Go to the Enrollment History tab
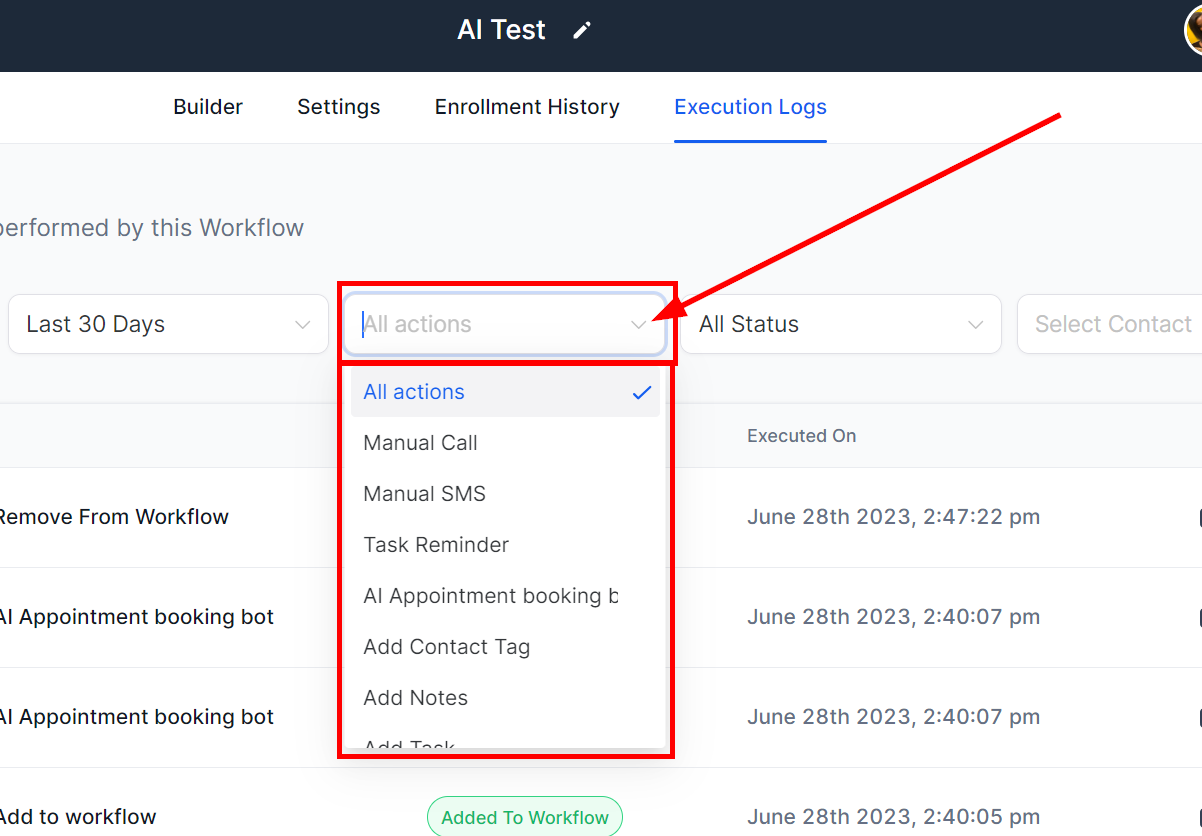1202x836 pixels. 527,107
